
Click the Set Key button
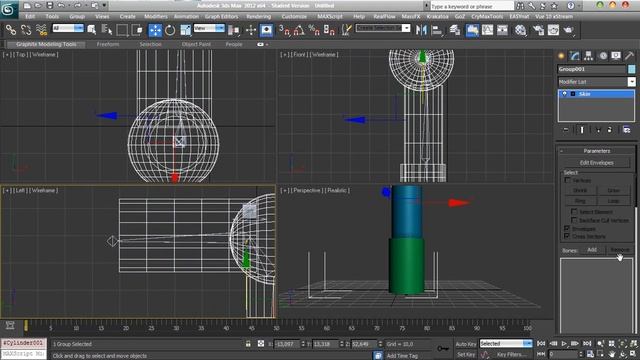(x=466, y=355)
